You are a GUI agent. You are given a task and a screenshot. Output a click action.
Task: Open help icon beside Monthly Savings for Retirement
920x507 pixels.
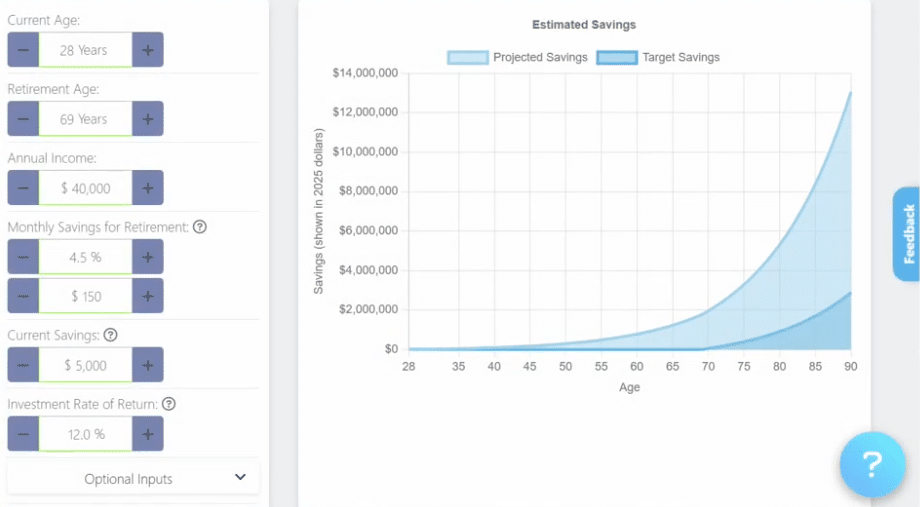point(199,227)
